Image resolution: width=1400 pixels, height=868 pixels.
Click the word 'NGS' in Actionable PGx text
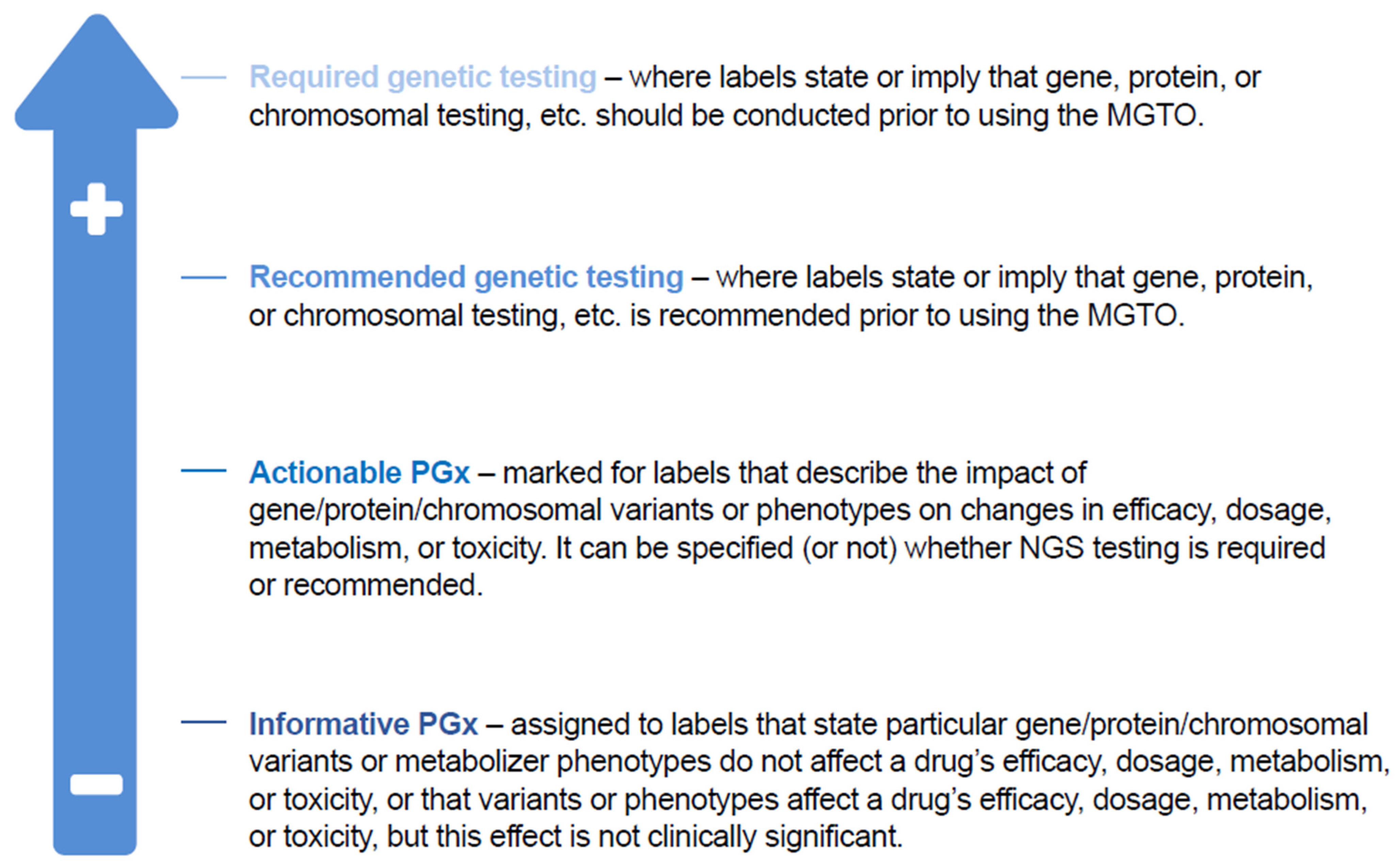pos(1051,548)
